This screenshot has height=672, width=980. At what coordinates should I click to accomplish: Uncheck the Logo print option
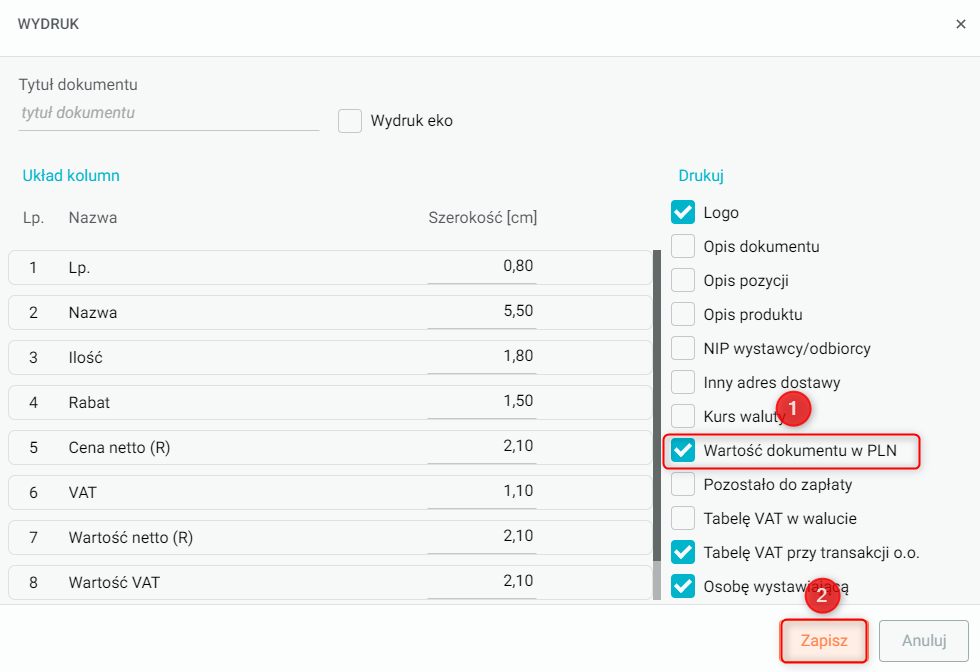pyautogui.click(x=683, y=212)
